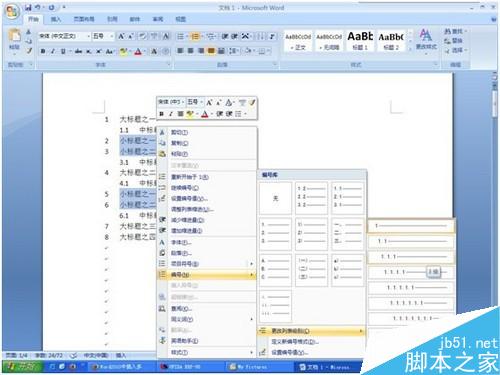Click Replace (替换) in Editing group
The image size is (500, 375).
pos(453,41)
